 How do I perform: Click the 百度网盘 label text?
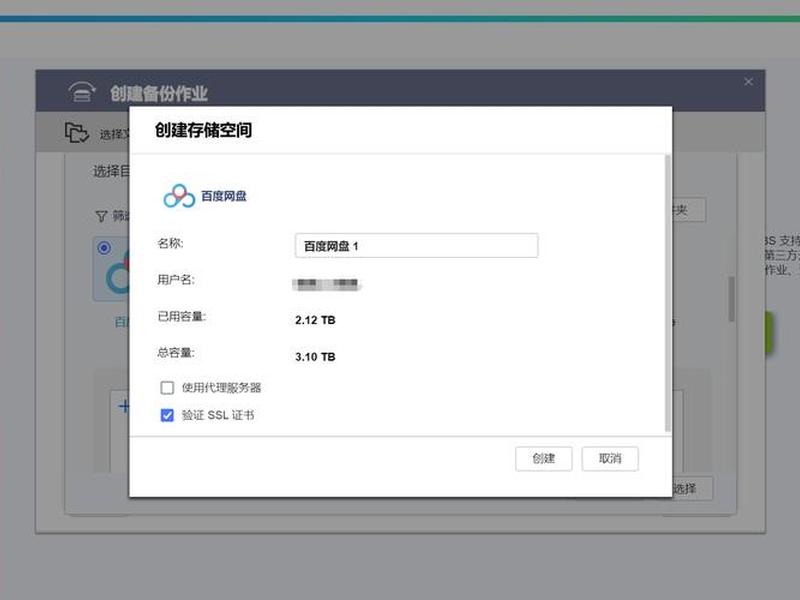[224, 196]
